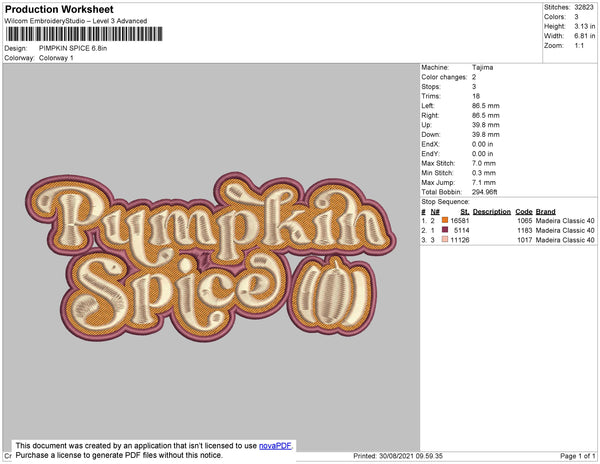The image size is (600, 464).
Task: Click the Stop Sequence label
Action: [445, 202]
